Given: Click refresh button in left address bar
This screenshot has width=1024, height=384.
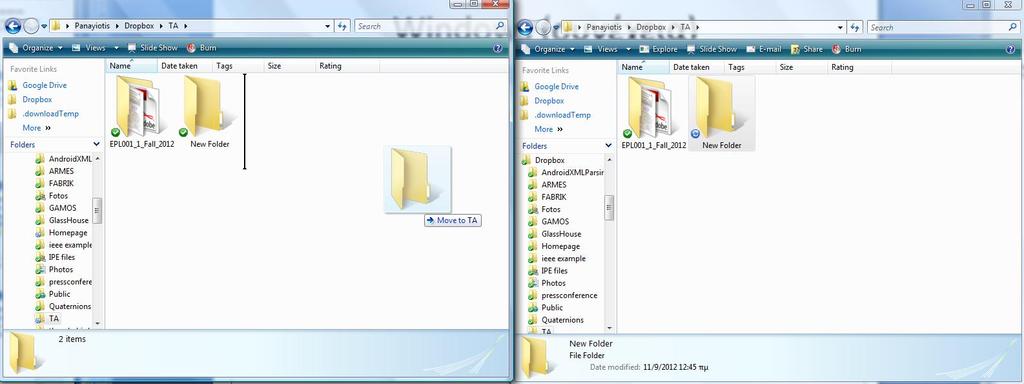Looking at the screenshot, I should [343, 26].
